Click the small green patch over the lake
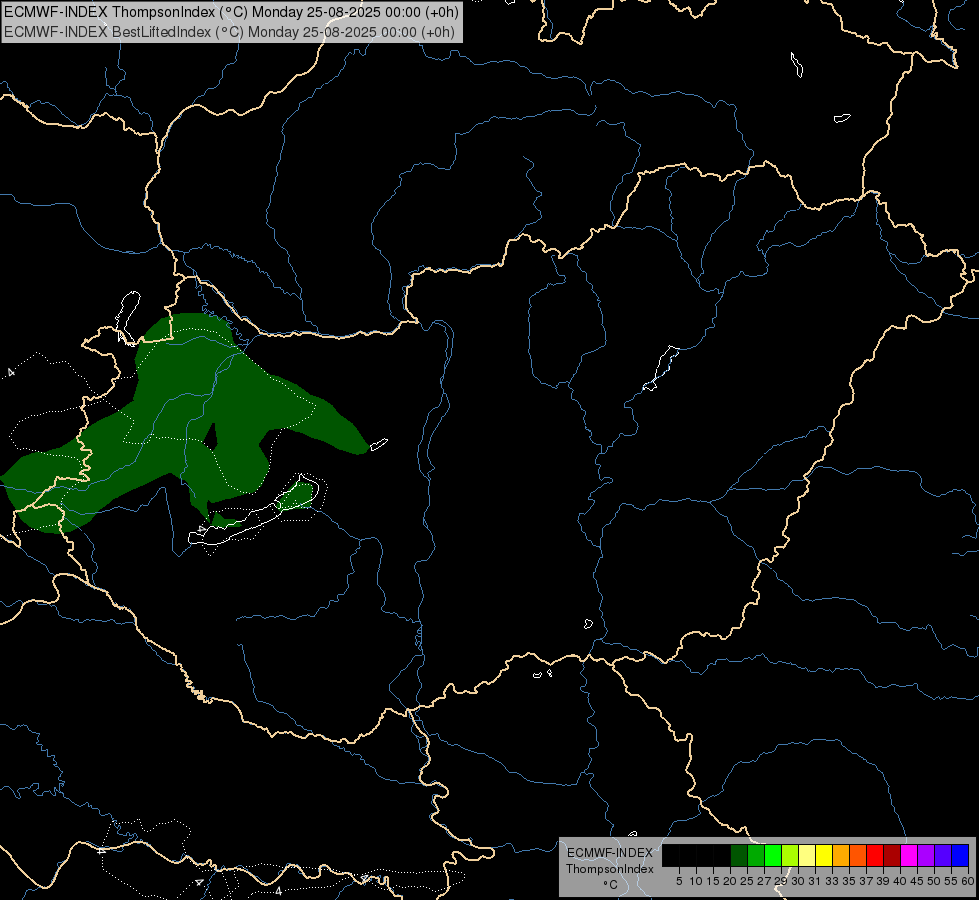Screen dimensions: 979x900 [295, 497]
